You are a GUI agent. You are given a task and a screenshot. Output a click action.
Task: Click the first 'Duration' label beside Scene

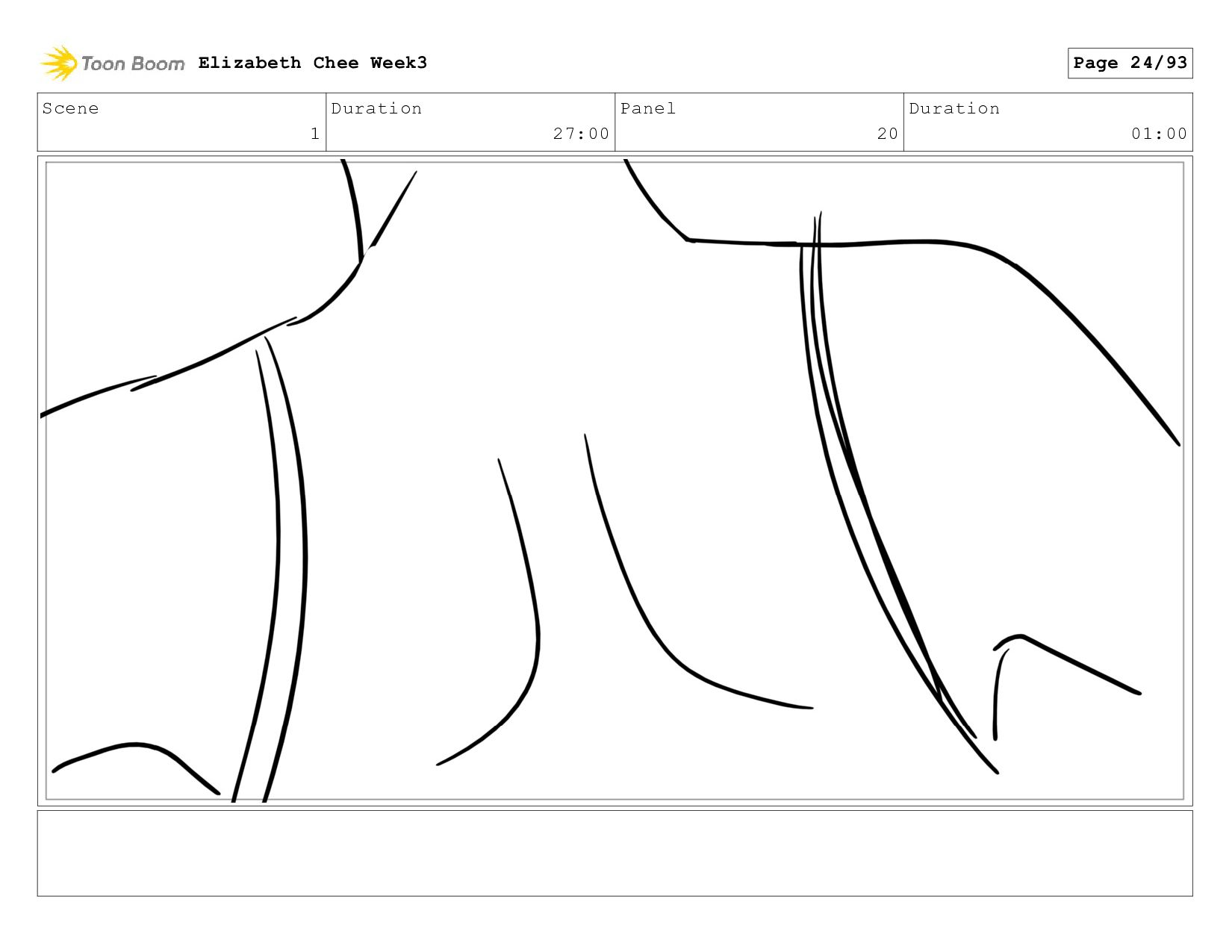point(376,108)
